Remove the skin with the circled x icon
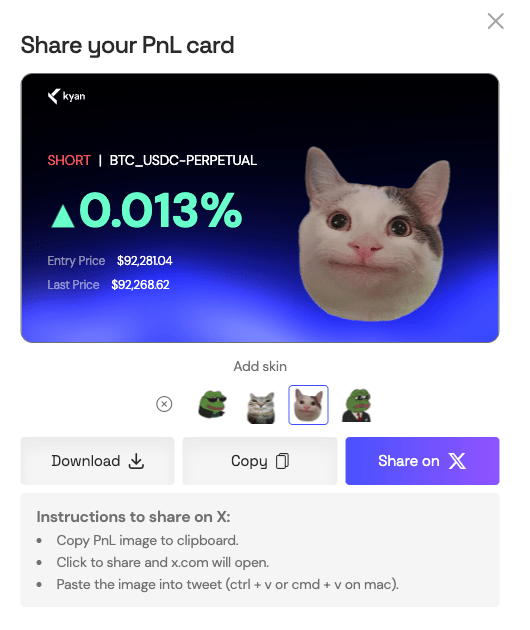 [164, 404]
